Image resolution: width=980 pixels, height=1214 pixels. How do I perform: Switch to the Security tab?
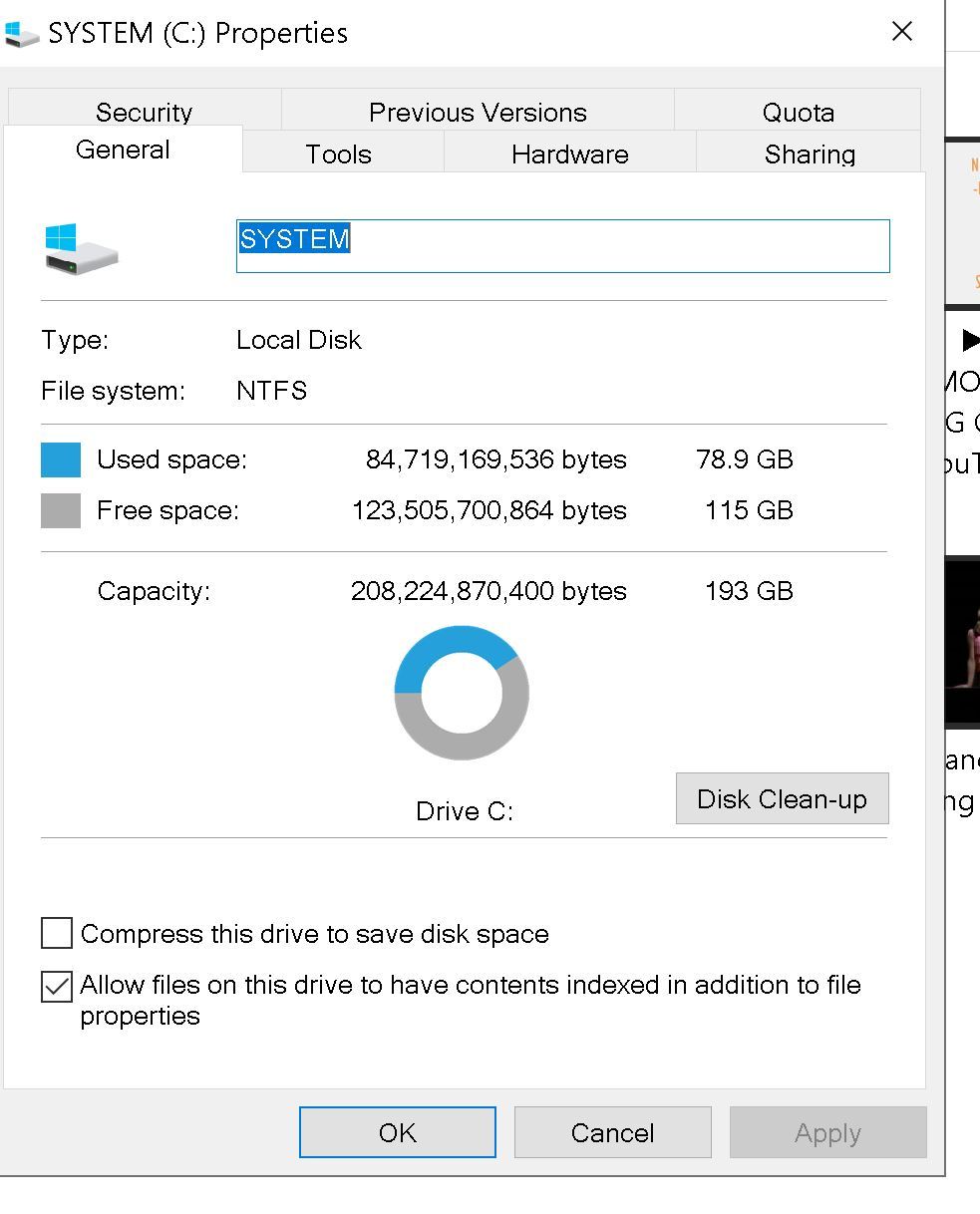point(144,112)
